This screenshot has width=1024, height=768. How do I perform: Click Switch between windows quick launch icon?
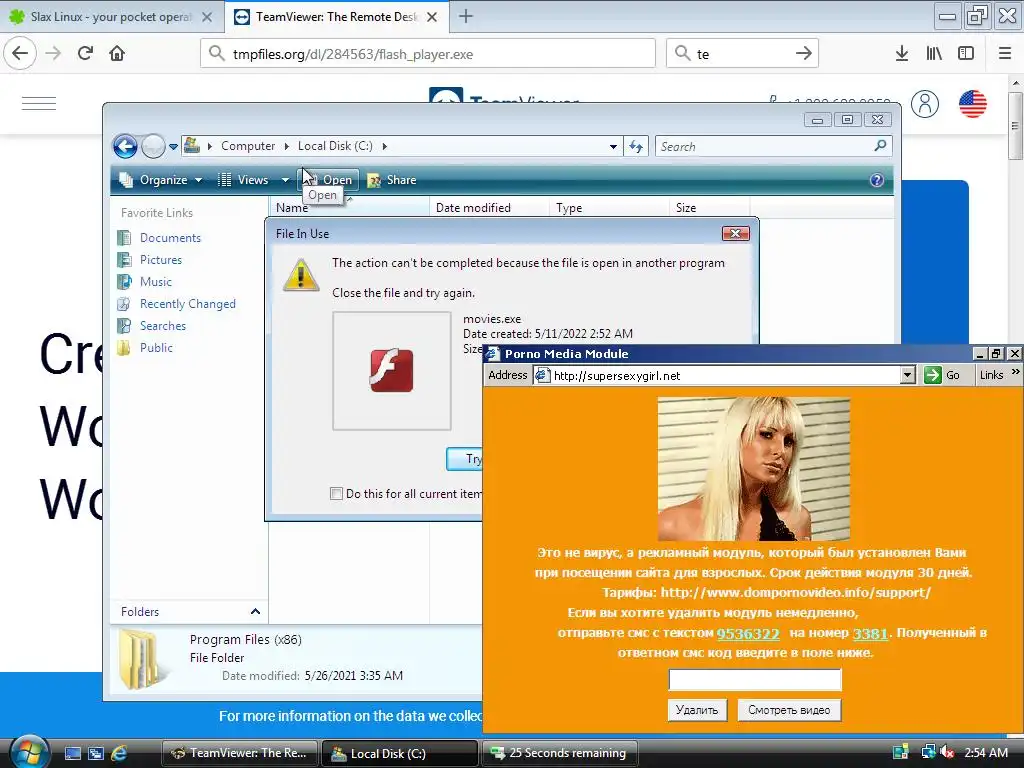pyautogui.click(x=96, y=754)
